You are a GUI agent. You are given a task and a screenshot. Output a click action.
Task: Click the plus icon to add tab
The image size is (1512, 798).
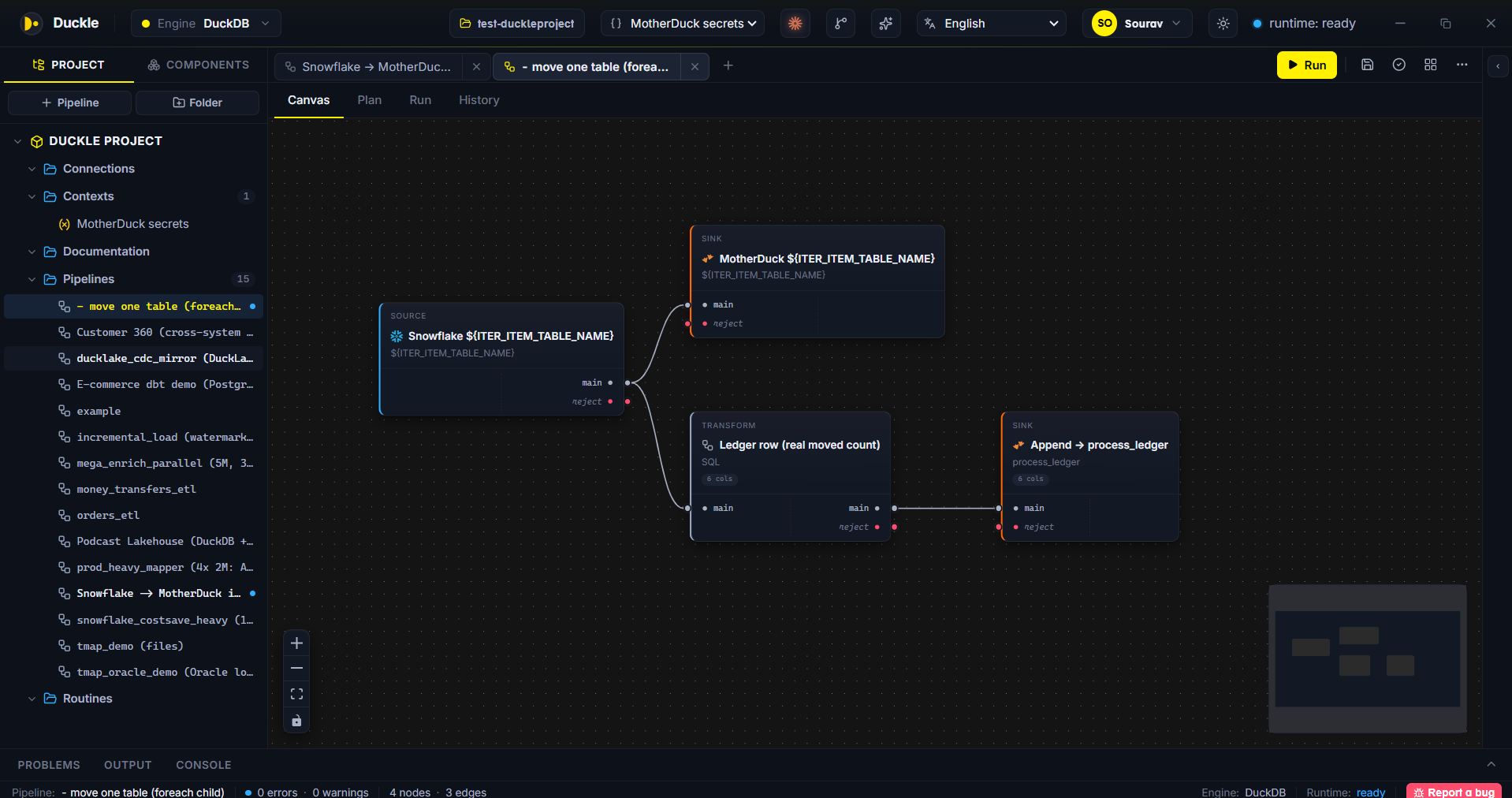click(x=728, y=65)
